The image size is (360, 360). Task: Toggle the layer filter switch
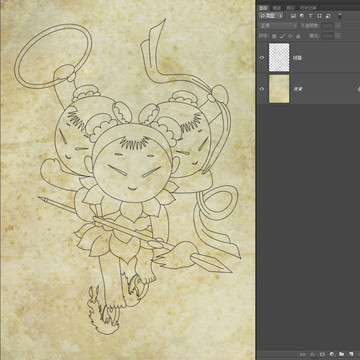340,15
